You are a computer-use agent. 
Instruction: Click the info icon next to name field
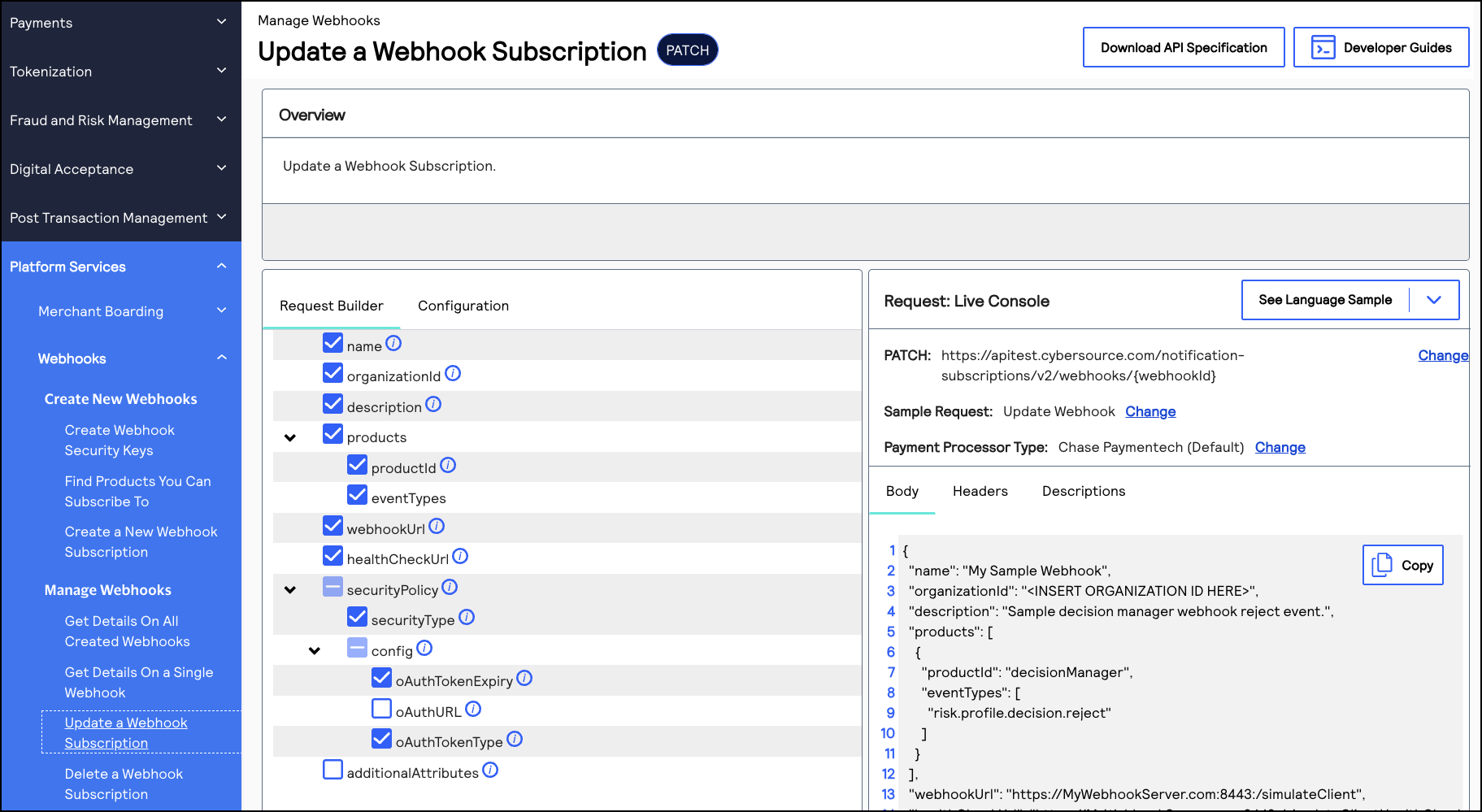[393, 343]
